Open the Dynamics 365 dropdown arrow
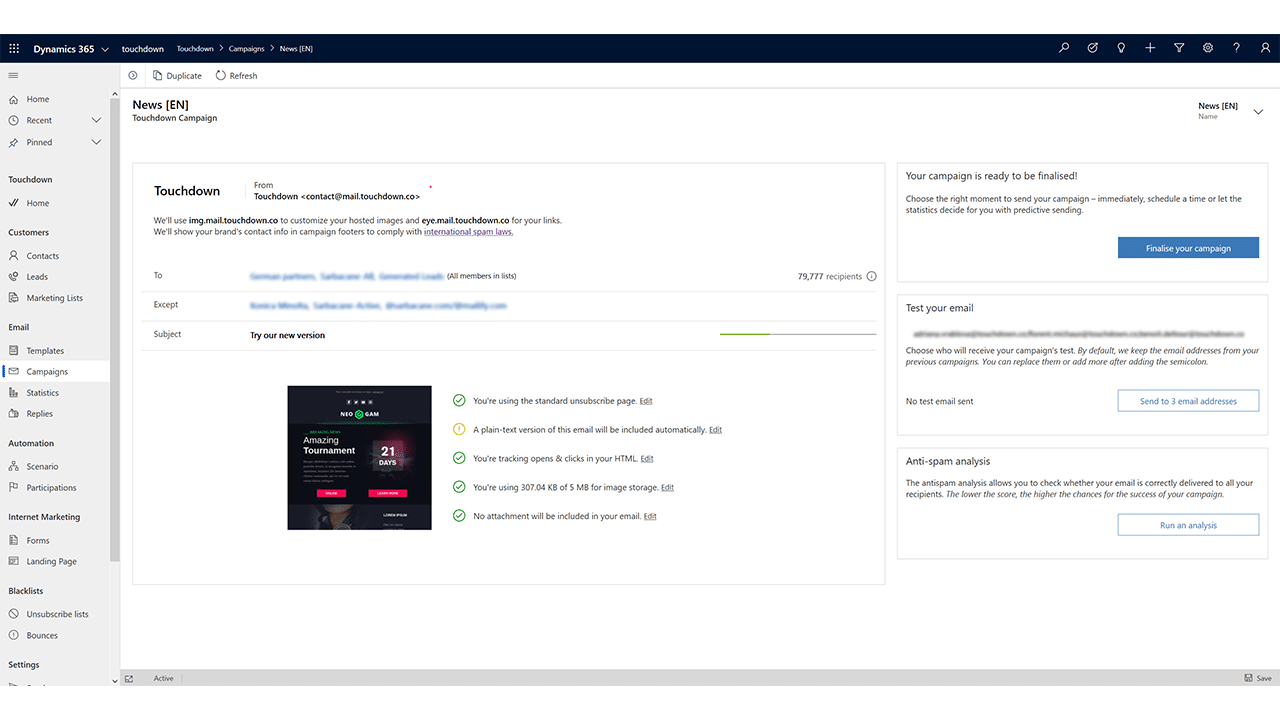Viewport: 1280px width, 720px height. click(x=105, y=49)
